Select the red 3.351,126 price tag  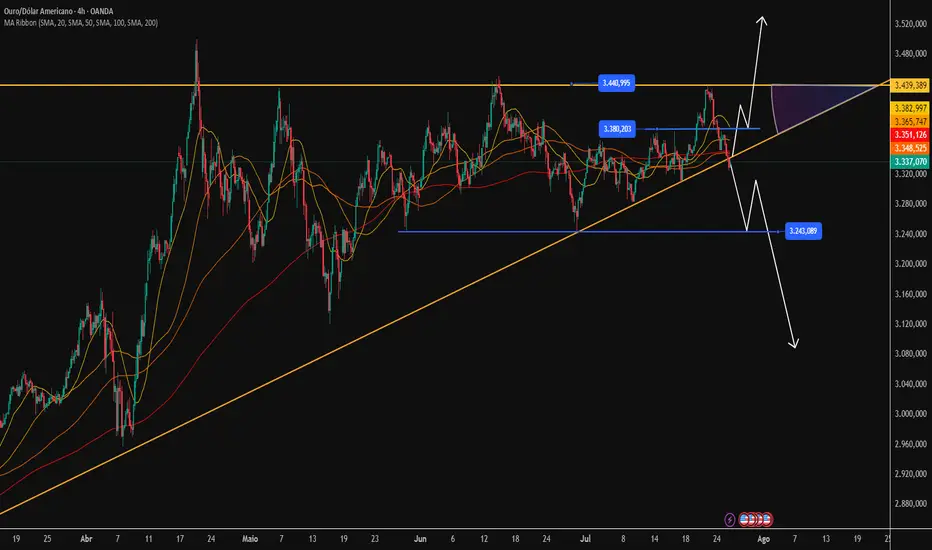point(911,135)
